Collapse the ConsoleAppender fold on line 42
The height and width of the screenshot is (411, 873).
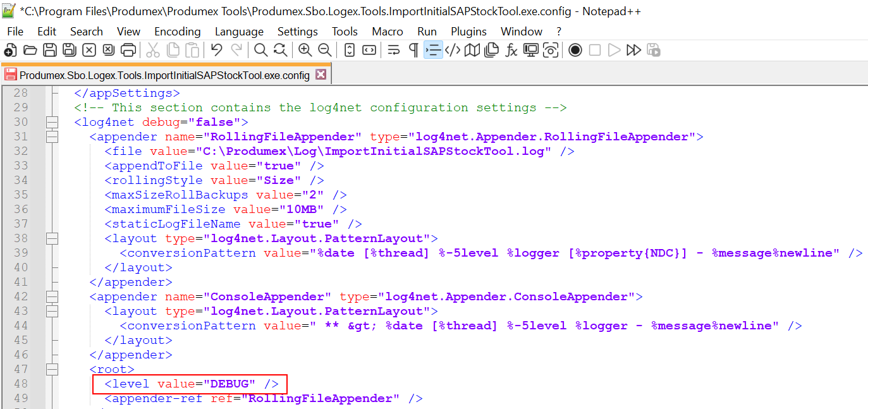pyautogui.click(x=52, y=296)
